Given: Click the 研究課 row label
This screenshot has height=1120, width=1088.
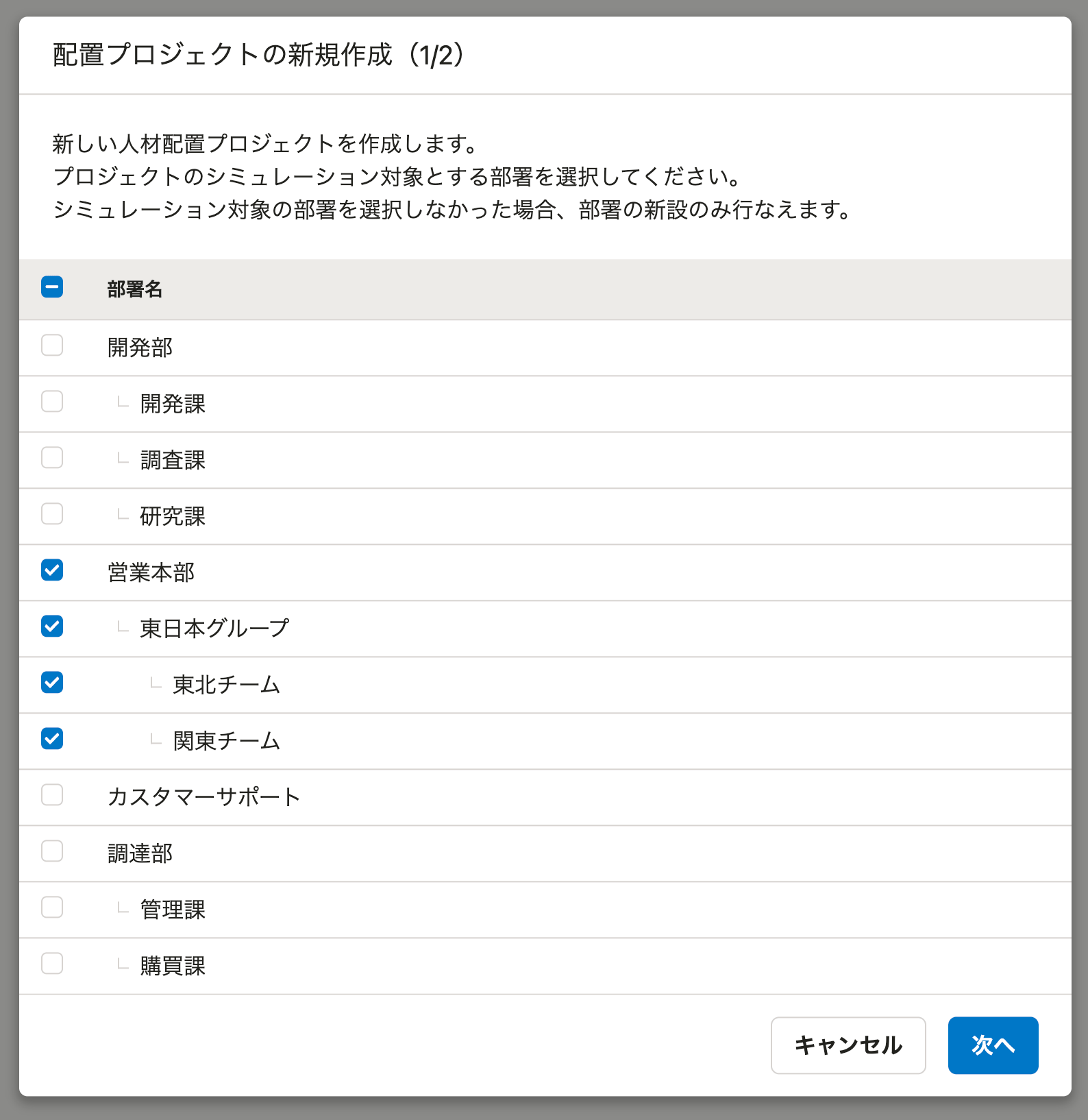Looking at the screenshot, I should click(173, 516).
